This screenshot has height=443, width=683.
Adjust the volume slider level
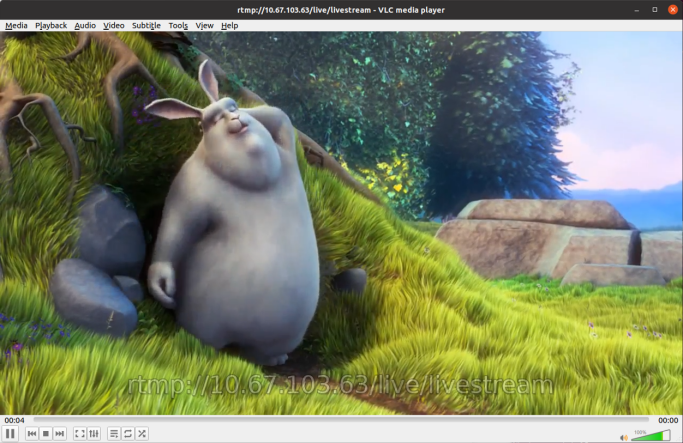click(x=651, y=435)
